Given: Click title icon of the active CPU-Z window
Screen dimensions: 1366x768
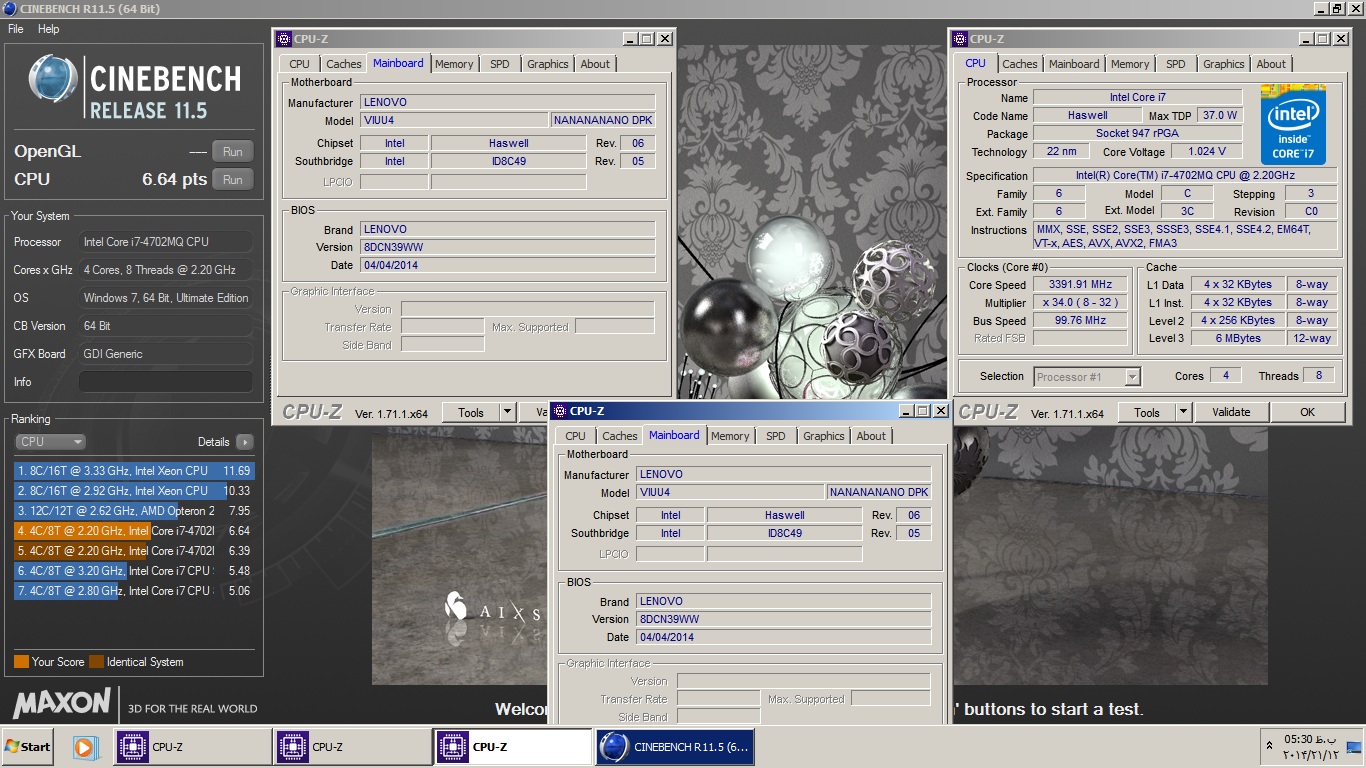Looking at the screenshot, I should pyautogui.click(x=559, y=411).
